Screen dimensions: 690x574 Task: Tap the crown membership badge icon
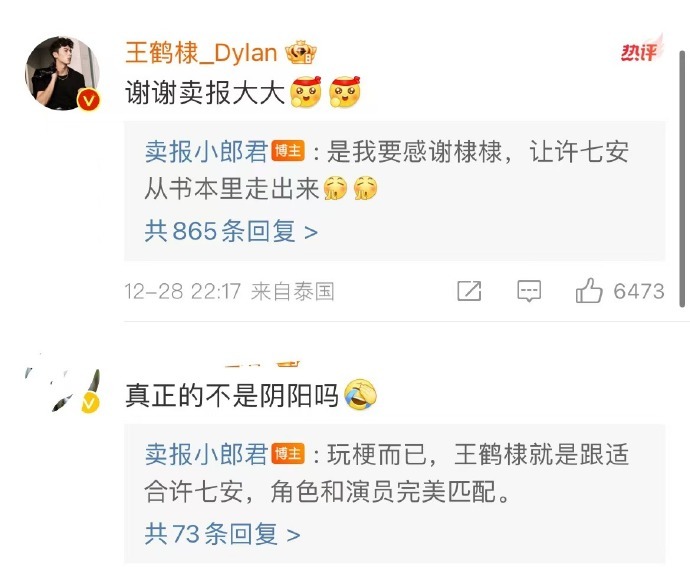pyautogui.click(x=301, y=53)
